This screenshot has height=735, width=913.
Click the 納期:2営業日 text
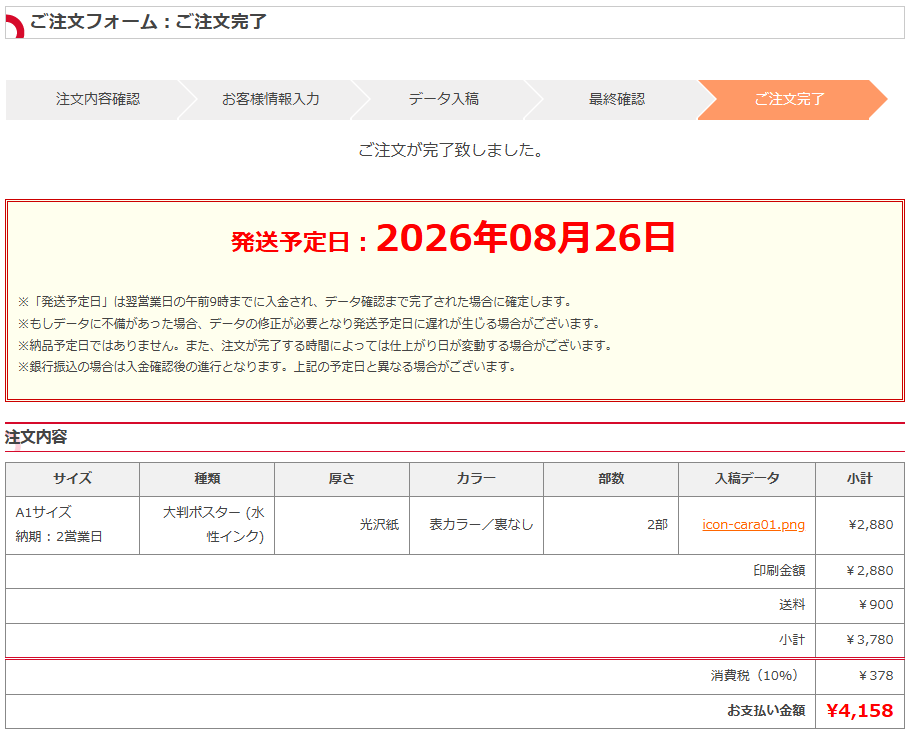click(x=59, y=536)
